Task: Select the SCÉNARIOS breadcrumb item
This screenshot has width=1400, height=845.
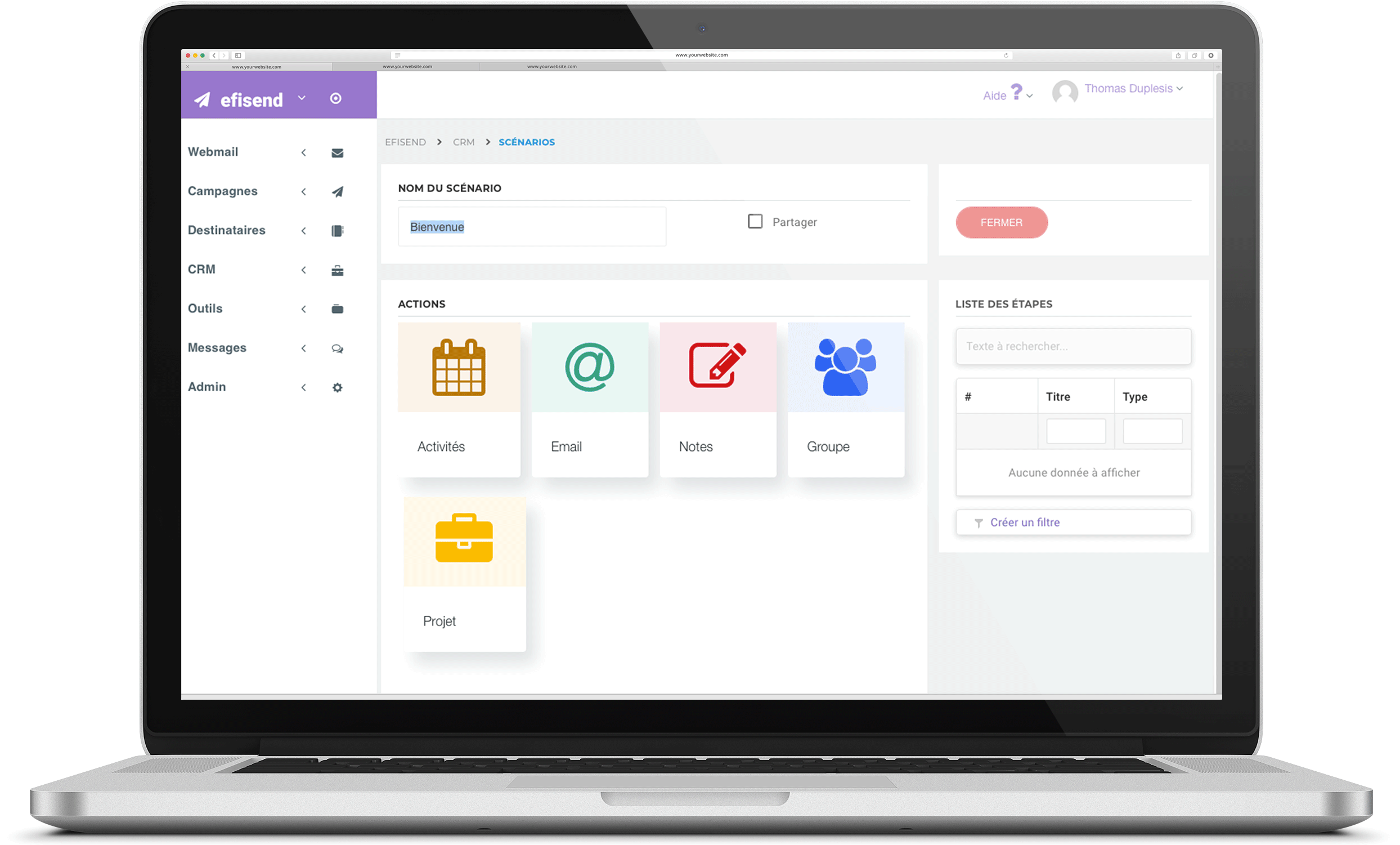Action: 526,141
